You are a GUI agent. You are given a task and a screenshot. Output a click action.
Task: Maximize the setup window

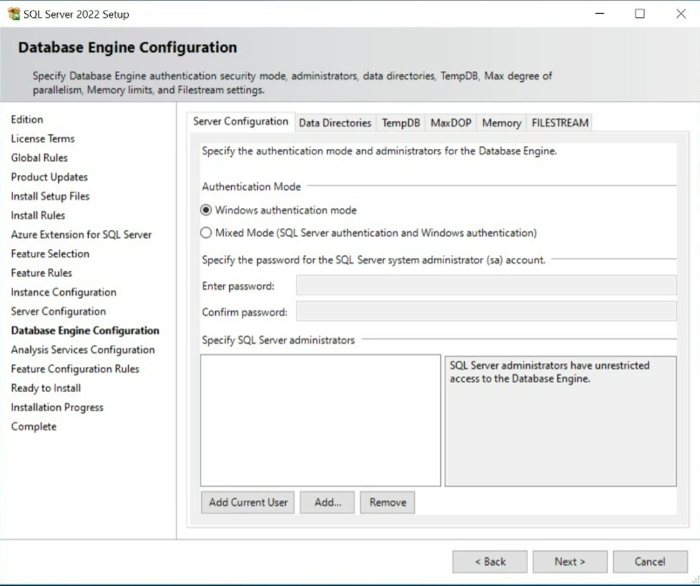pos(640,14)
